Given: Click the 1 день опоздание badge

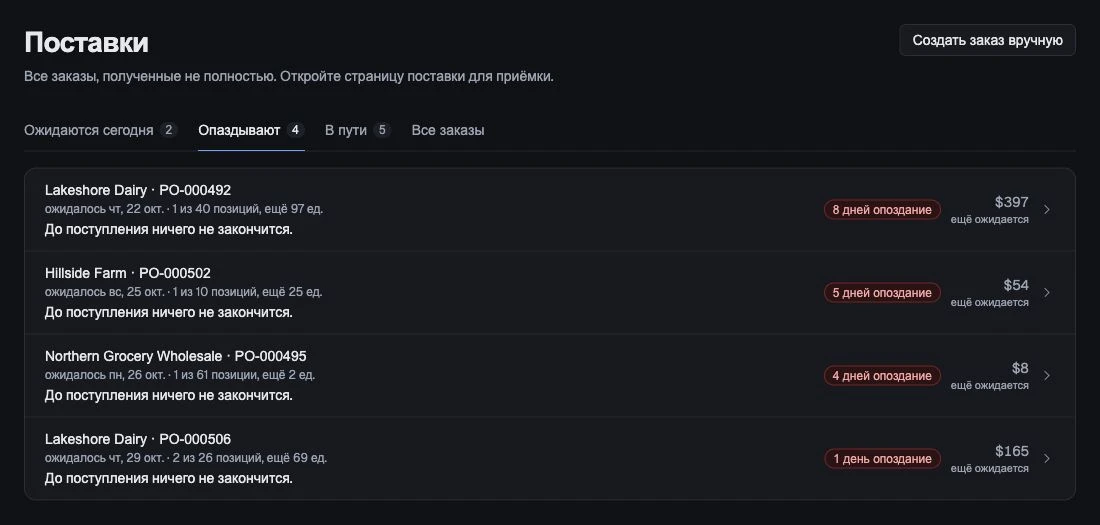Looking at the screenshot, I should coord(882,458).
